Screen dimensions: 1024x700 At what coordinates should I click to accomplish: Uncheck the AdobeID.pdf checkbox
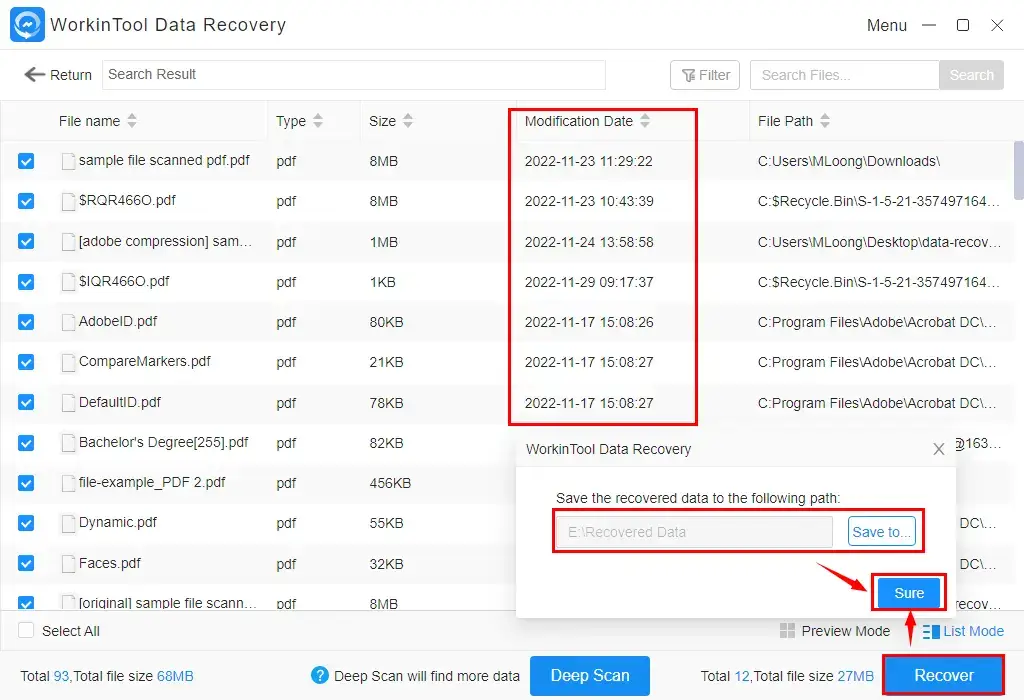pos(26,322)
